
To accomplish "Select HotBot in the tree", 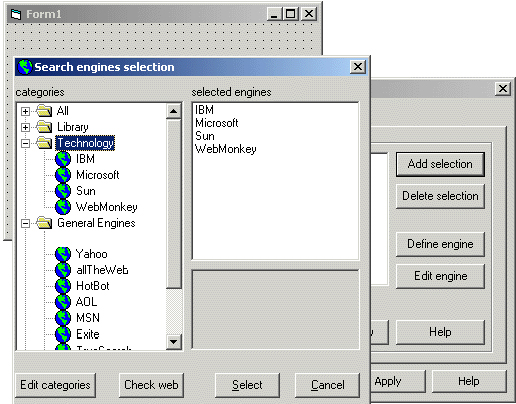I will coord(93,286).
